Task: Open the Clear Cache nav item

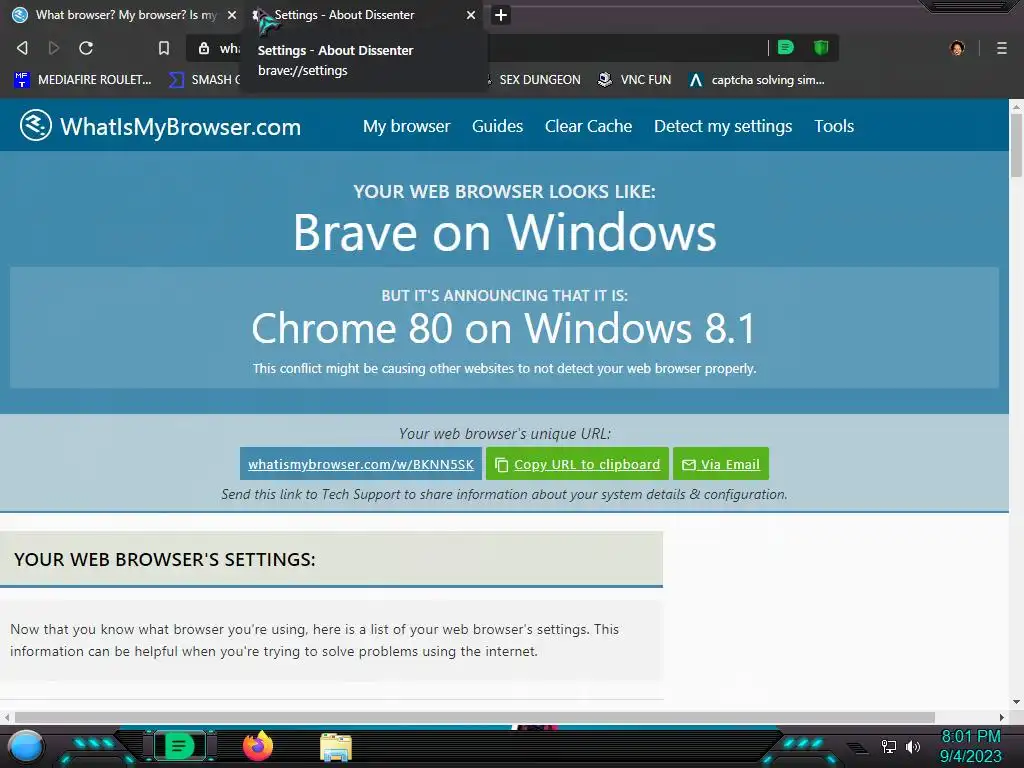Action: click(588, 126)
